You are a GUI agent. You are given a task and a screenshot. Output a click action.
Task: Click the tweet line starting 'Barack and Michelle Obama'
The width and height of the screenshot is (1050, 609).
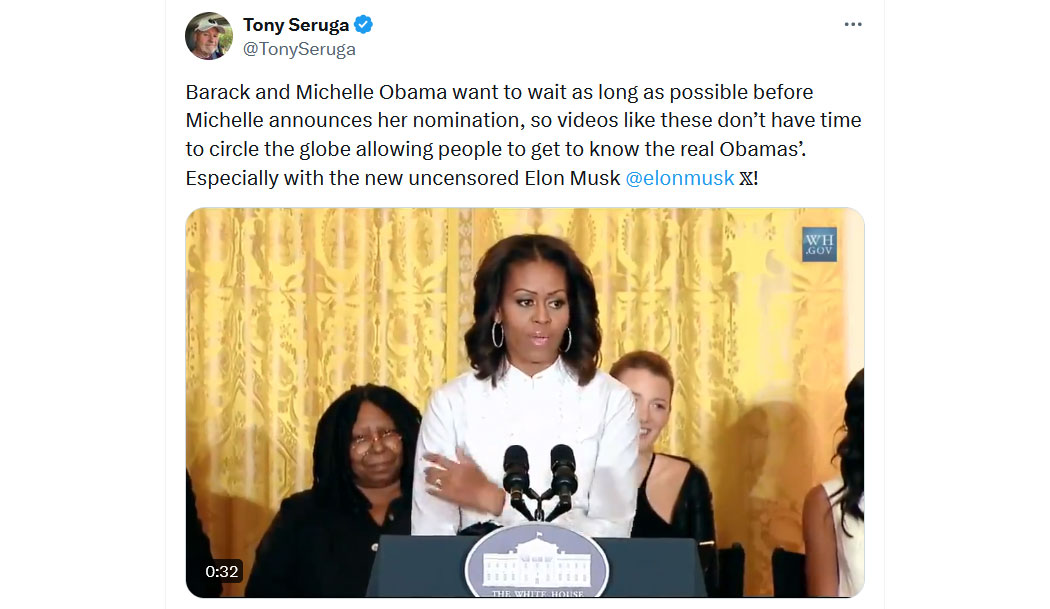tap(500, 92)
